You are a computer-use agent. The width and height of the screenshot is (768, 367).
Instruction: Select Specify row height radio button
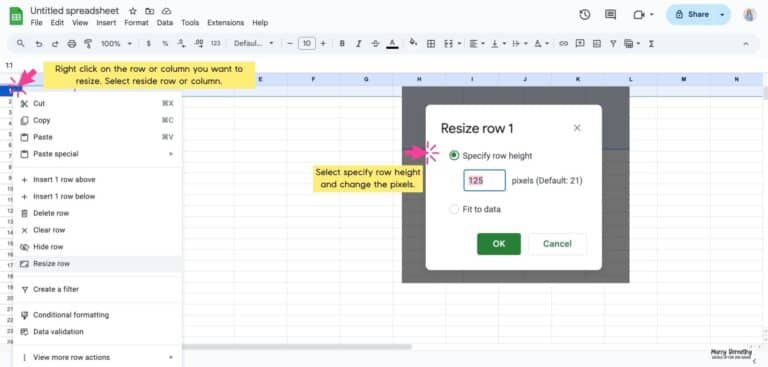click(454, 156)
